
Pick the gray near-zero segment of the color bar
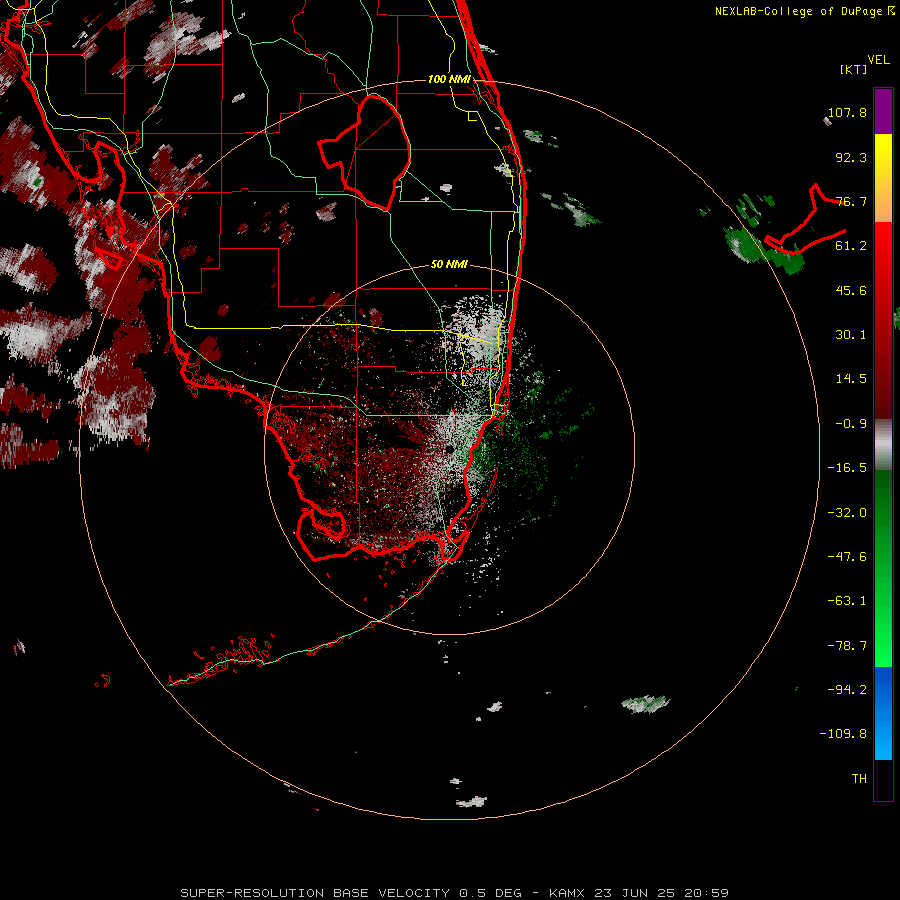point(883,444)
